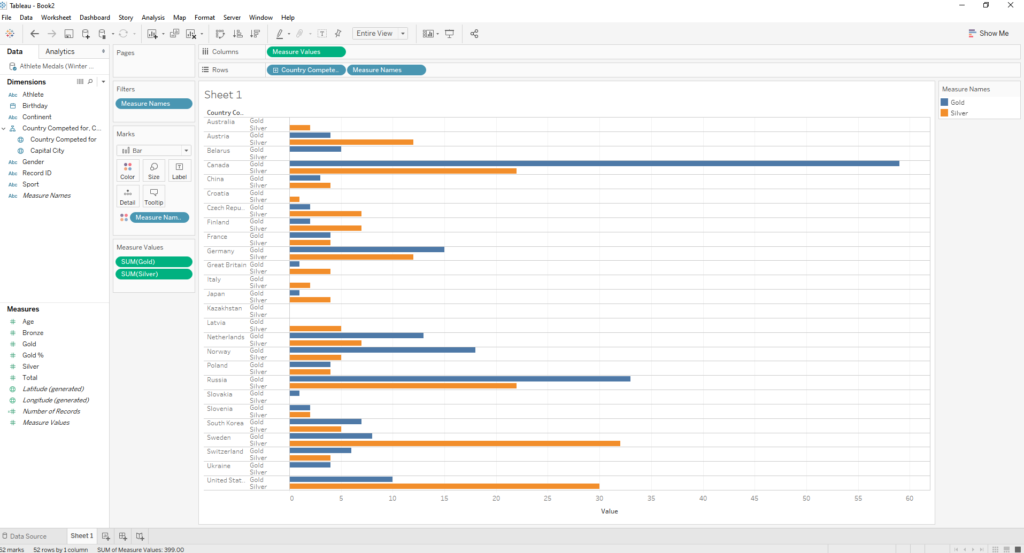Click the Save icon in toolbar
Viewport: 1024px width, 553px height.
pos(69,33)
